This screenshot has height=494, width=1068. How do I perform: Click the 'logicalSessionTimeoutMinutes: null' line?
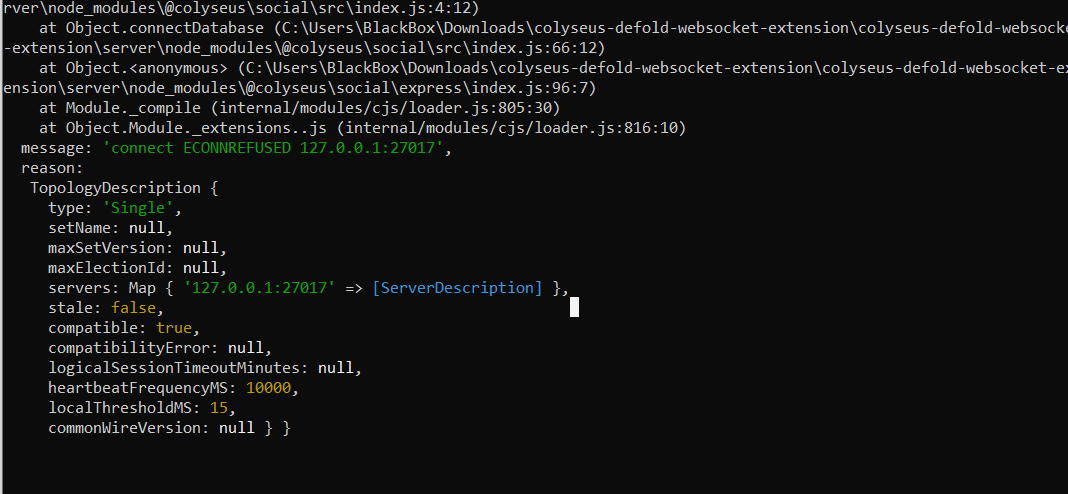(x=205, y=368)
